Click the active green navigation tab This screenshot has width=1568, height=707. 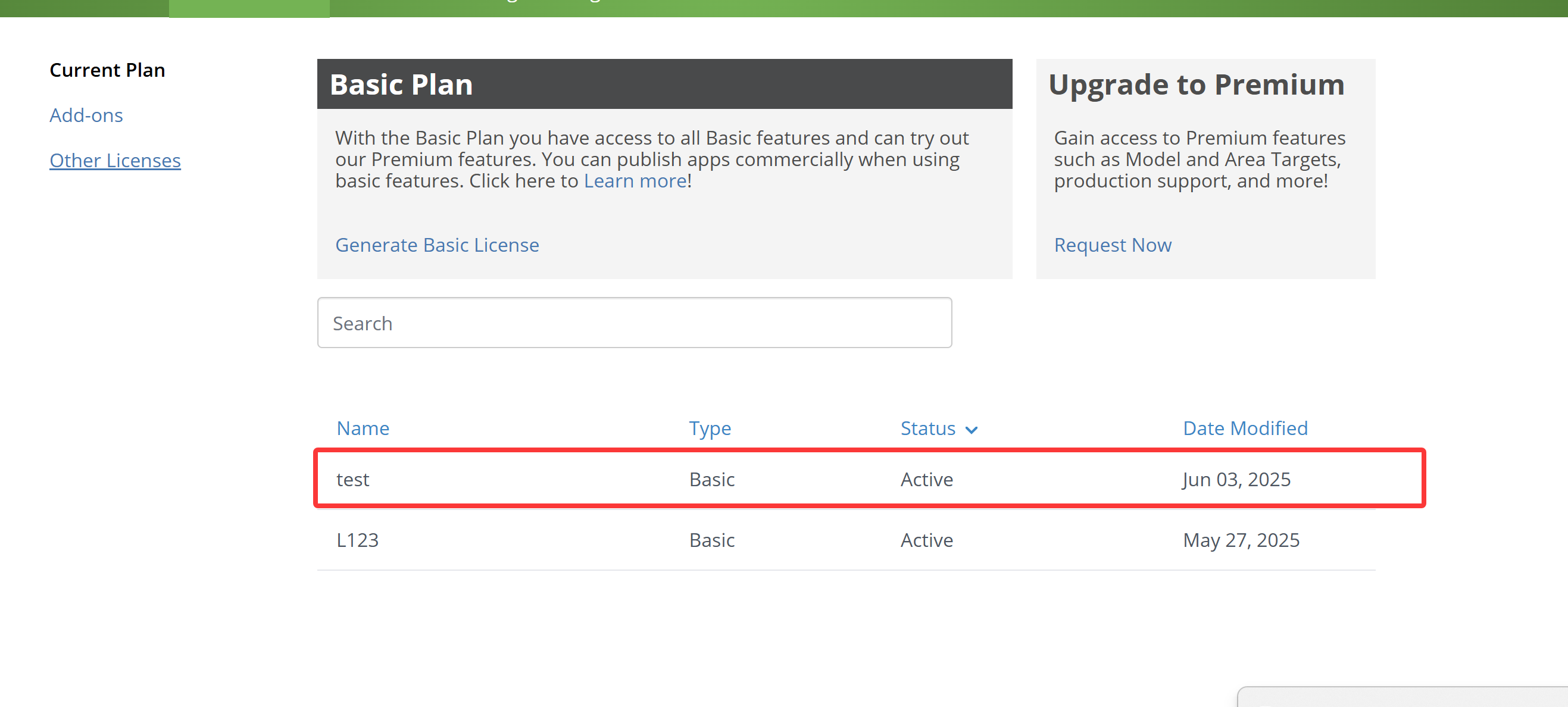tap(249, 8)
